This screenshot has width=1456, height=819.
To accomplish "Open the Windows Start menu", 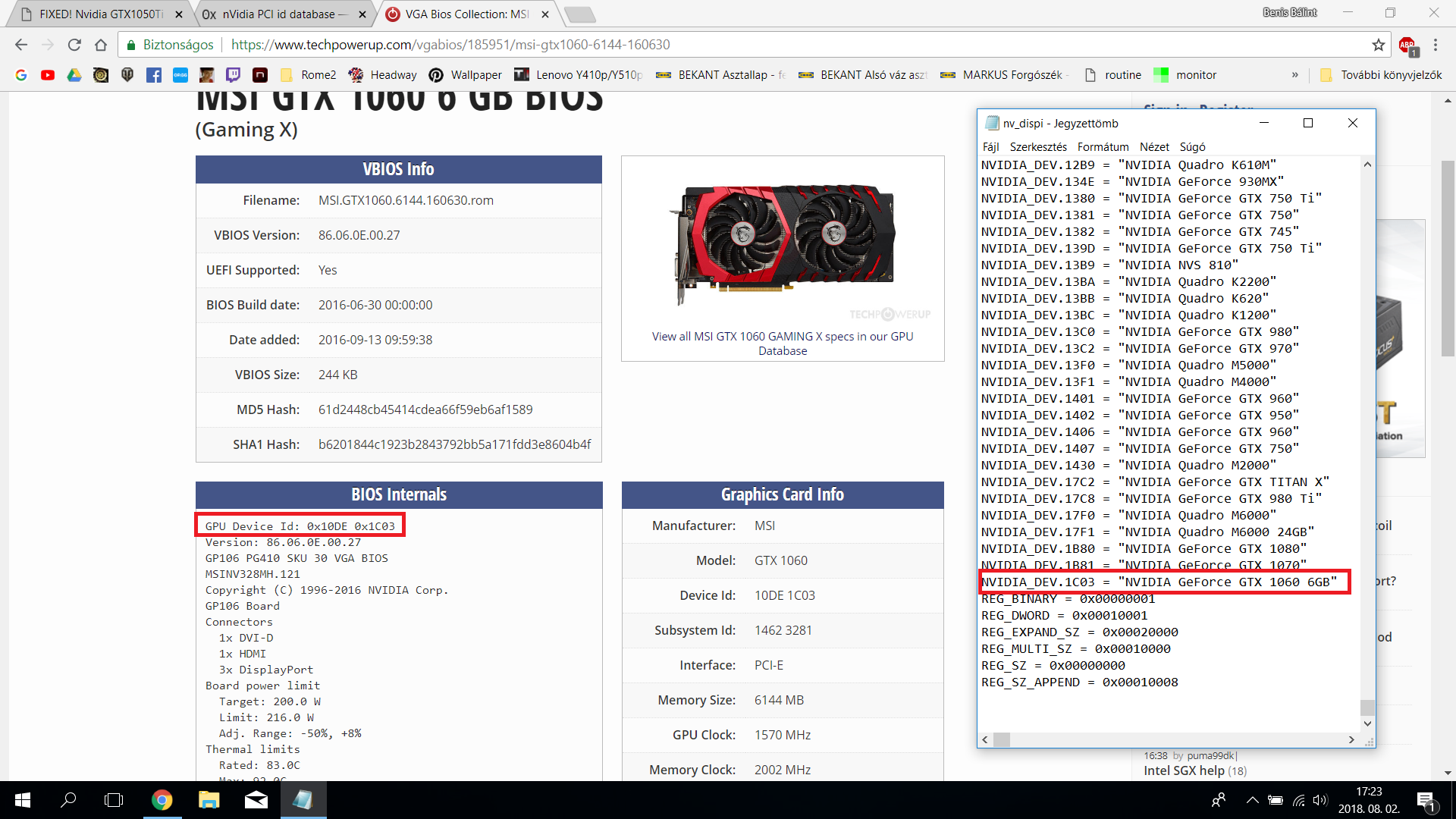I will coord(23,800).
